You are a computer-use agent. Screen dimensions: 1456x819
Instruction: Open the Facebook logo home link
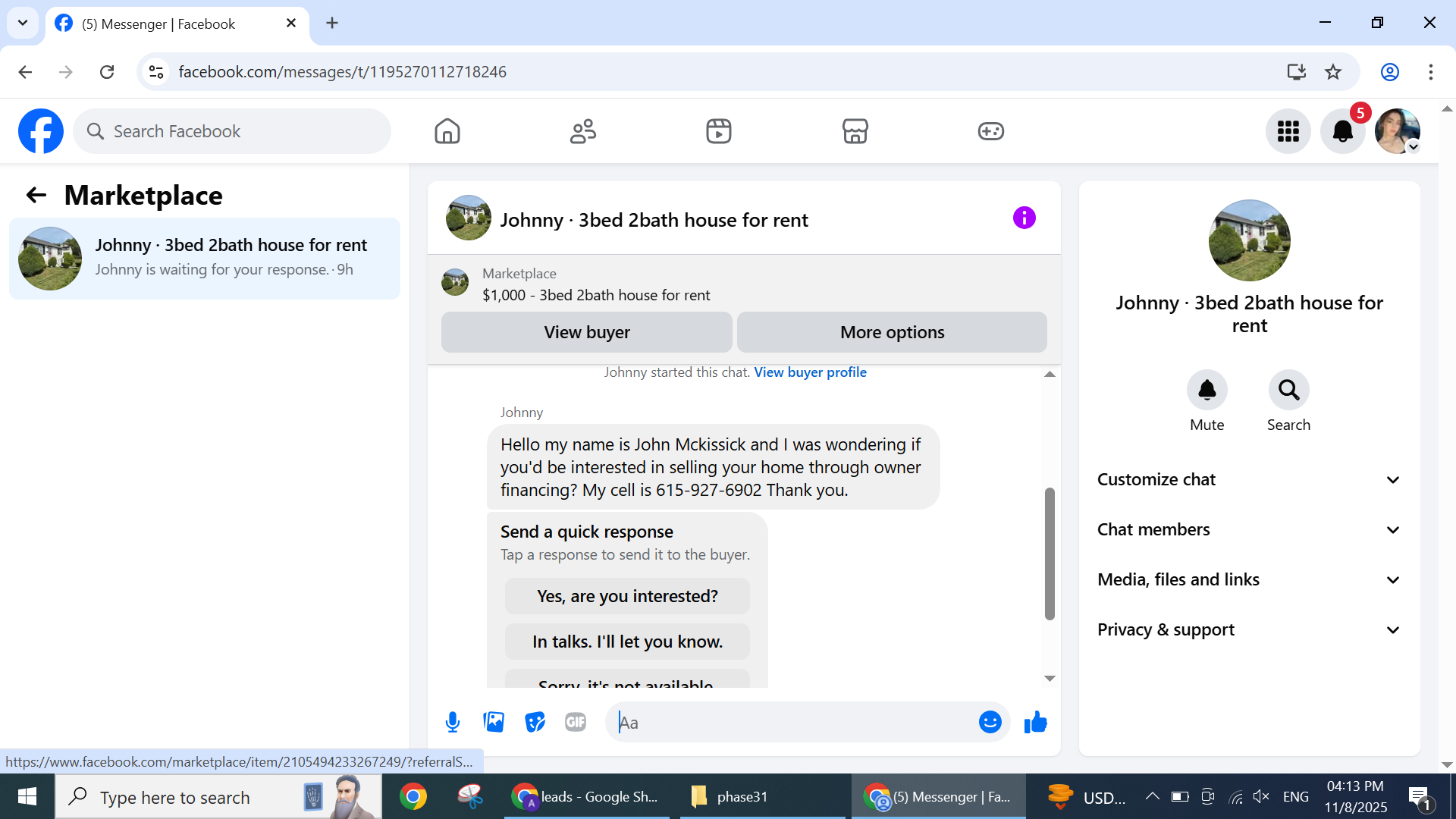(41, 131)
